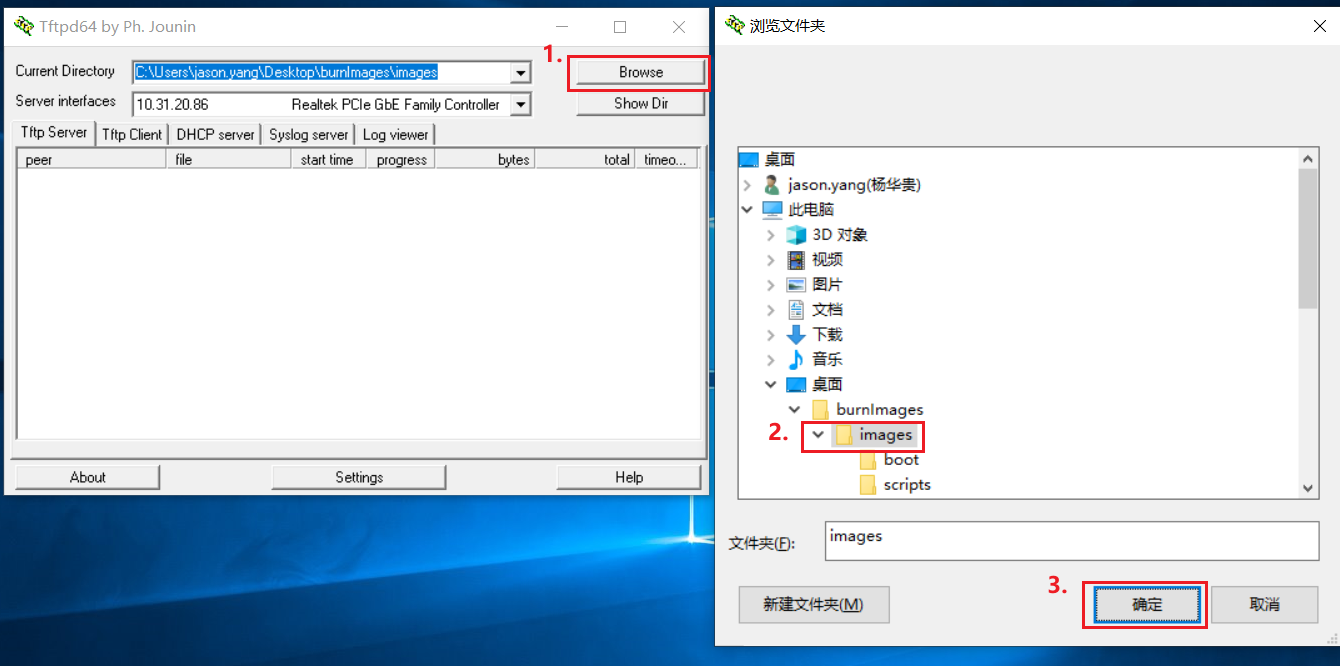Click the Browse button
1340x666 pixels.
[641, 72]
